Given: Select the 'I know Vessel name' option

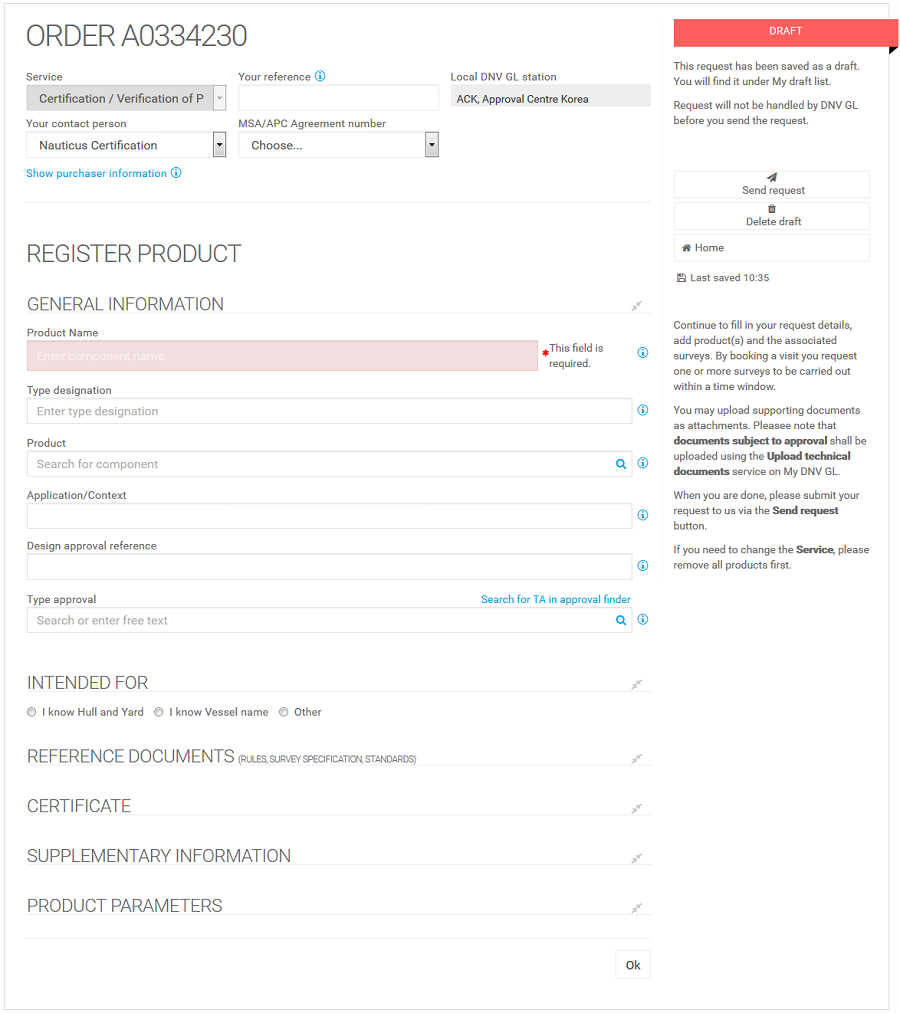Looking at the screenshot, I should (x=159, y=711).
